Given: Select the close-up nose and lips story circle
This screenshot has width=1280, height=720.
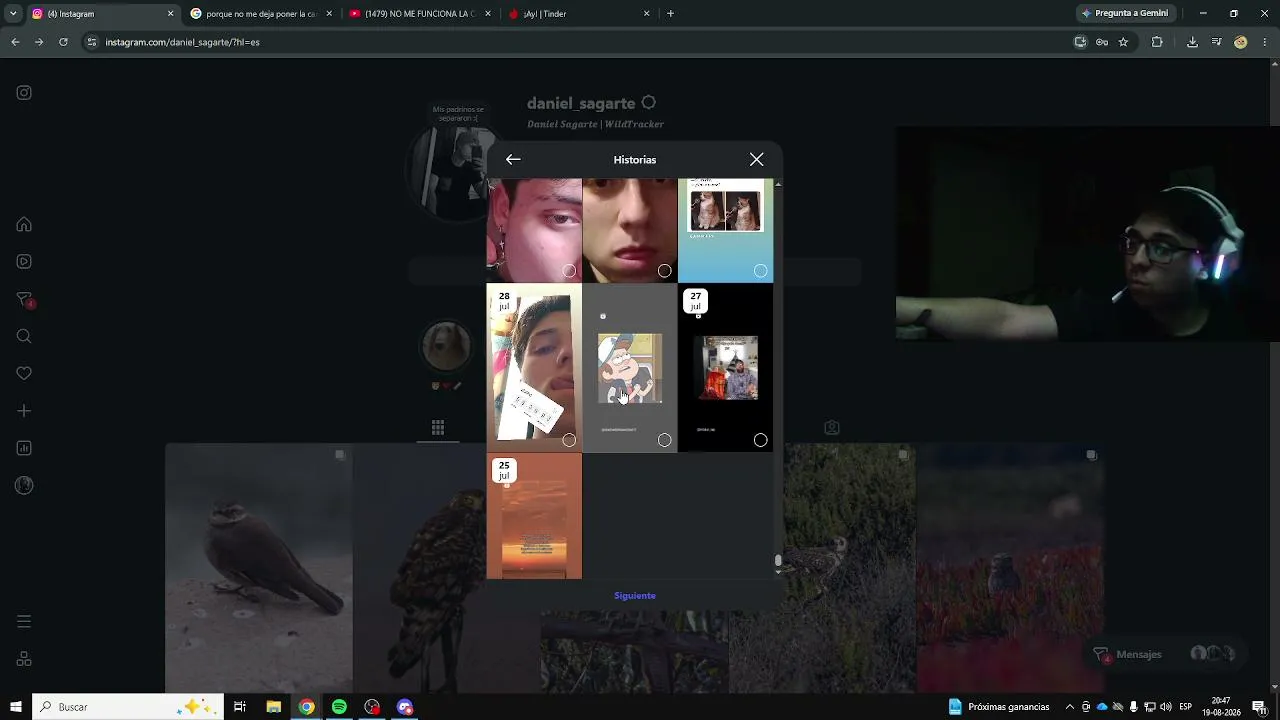Looking at the screenshot, I should 664,271.
